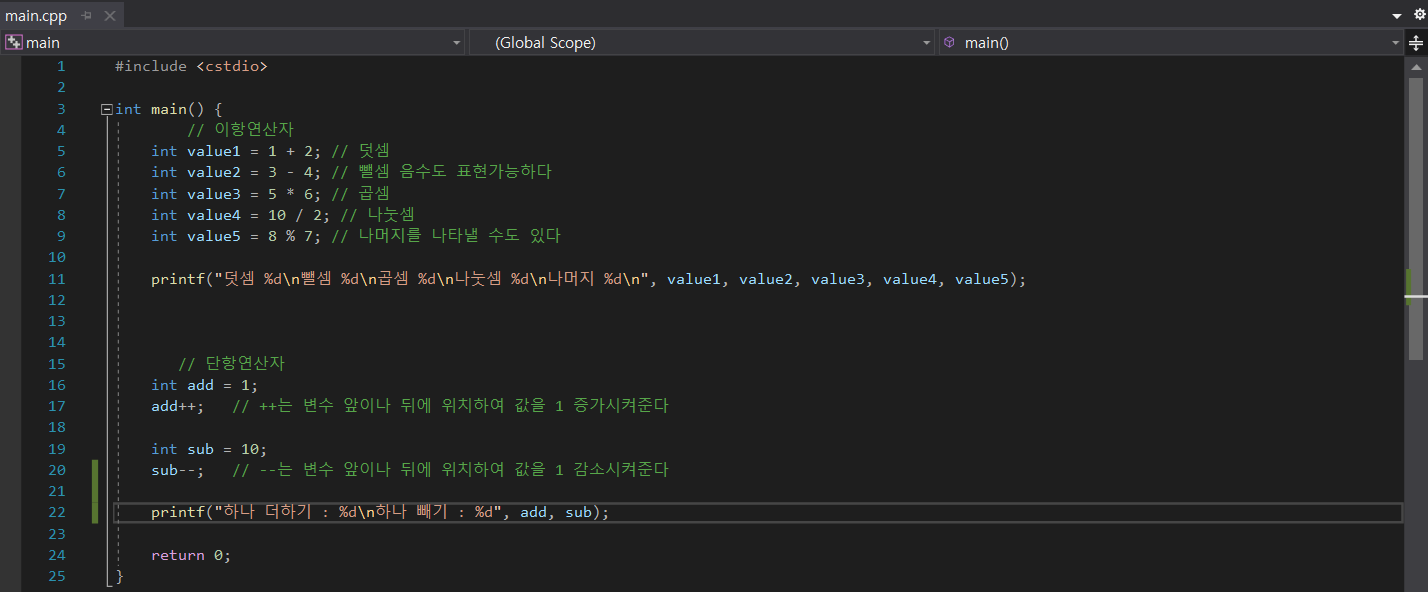The width and height of the screenshot is (1428, 592).
Task: Click the editor split window icon
Action: point(1416,43)
